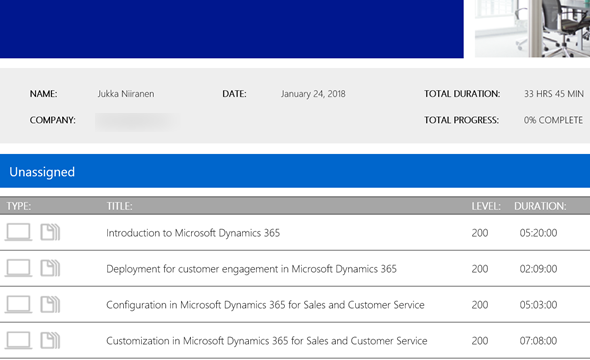Click the COMPANY: label

click(53, 120)
